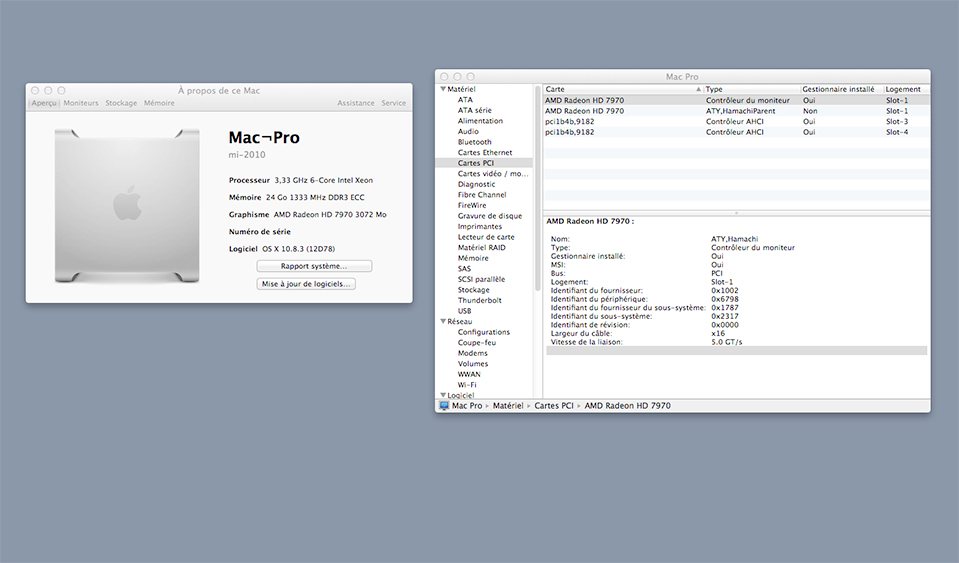Select USB in the sidebar
The width and height of the screenshot is (959, 563).
[x=464, y=311]
